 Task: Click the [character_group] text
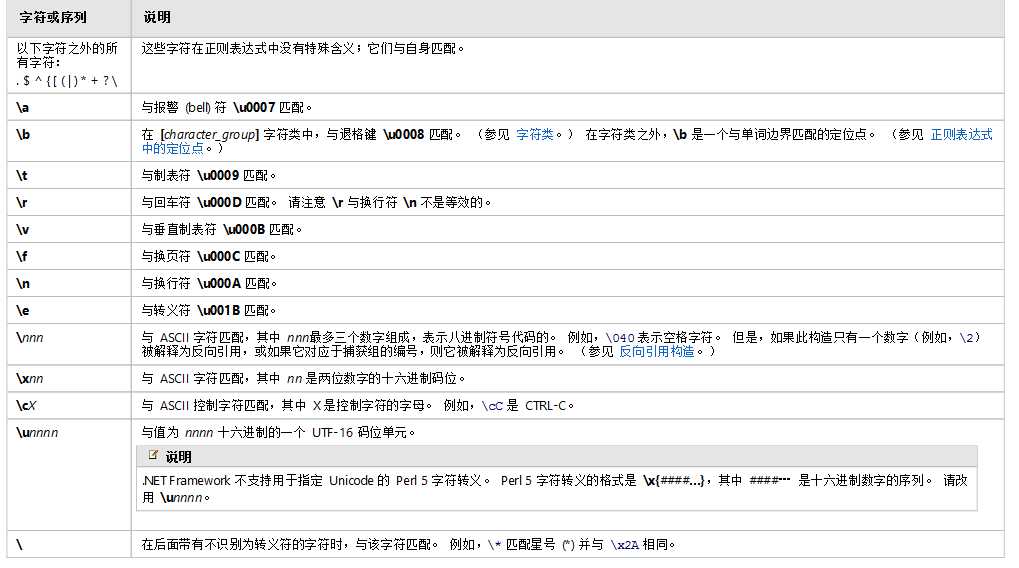(x=209, y=135)
